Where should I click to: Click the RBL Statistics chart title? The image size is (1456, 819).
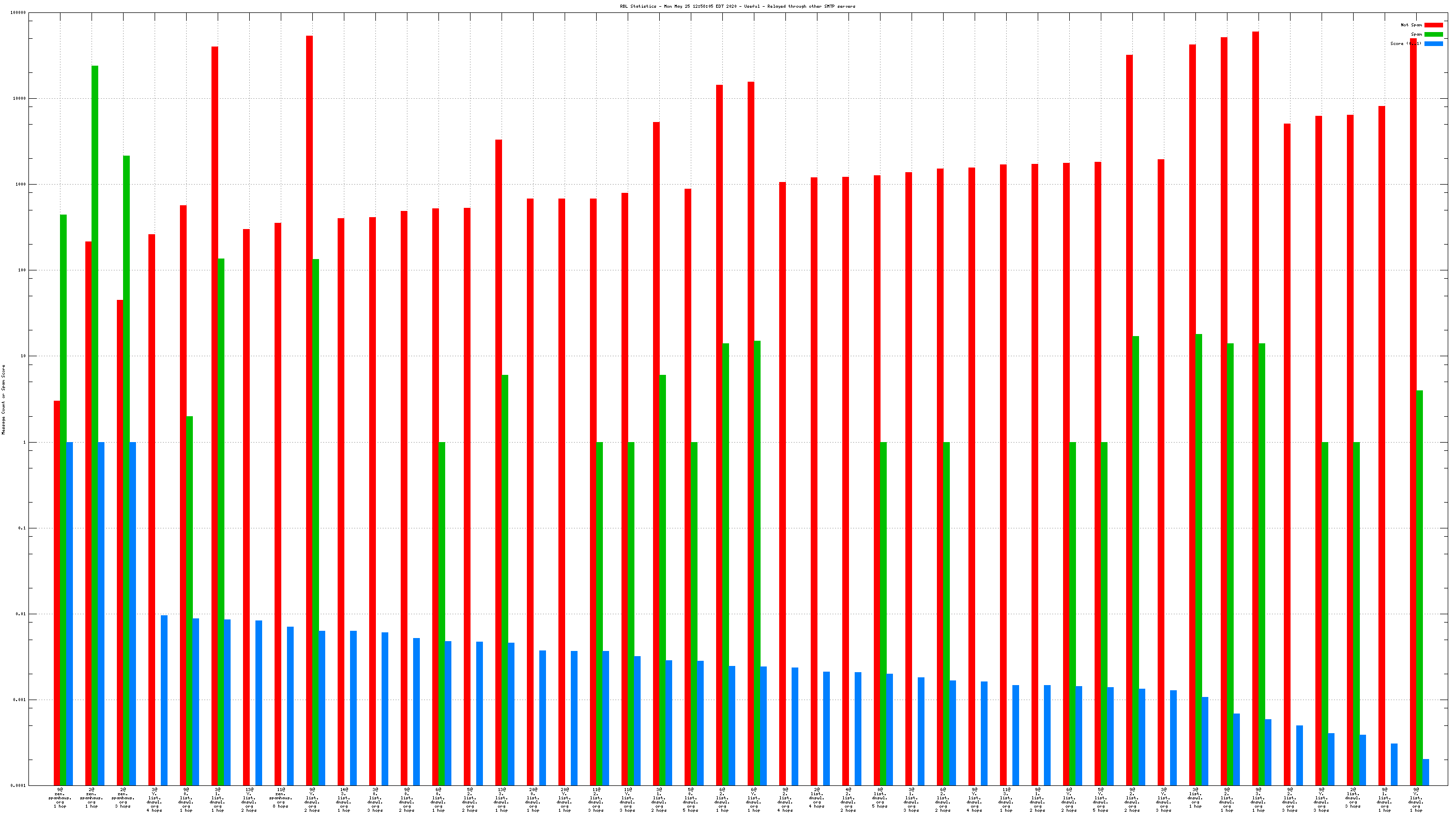coord(737,6)
